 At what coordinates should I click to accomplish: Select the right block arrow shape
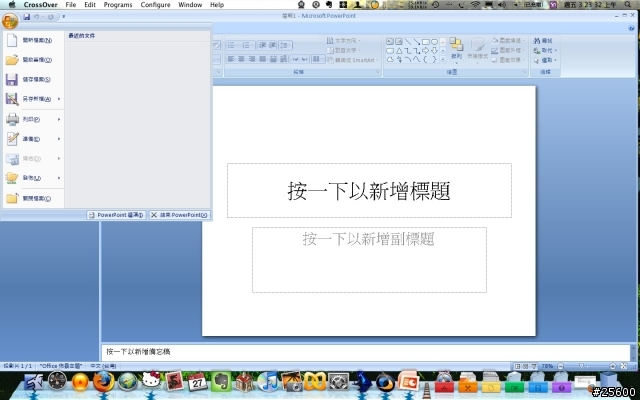pos(426,51)
